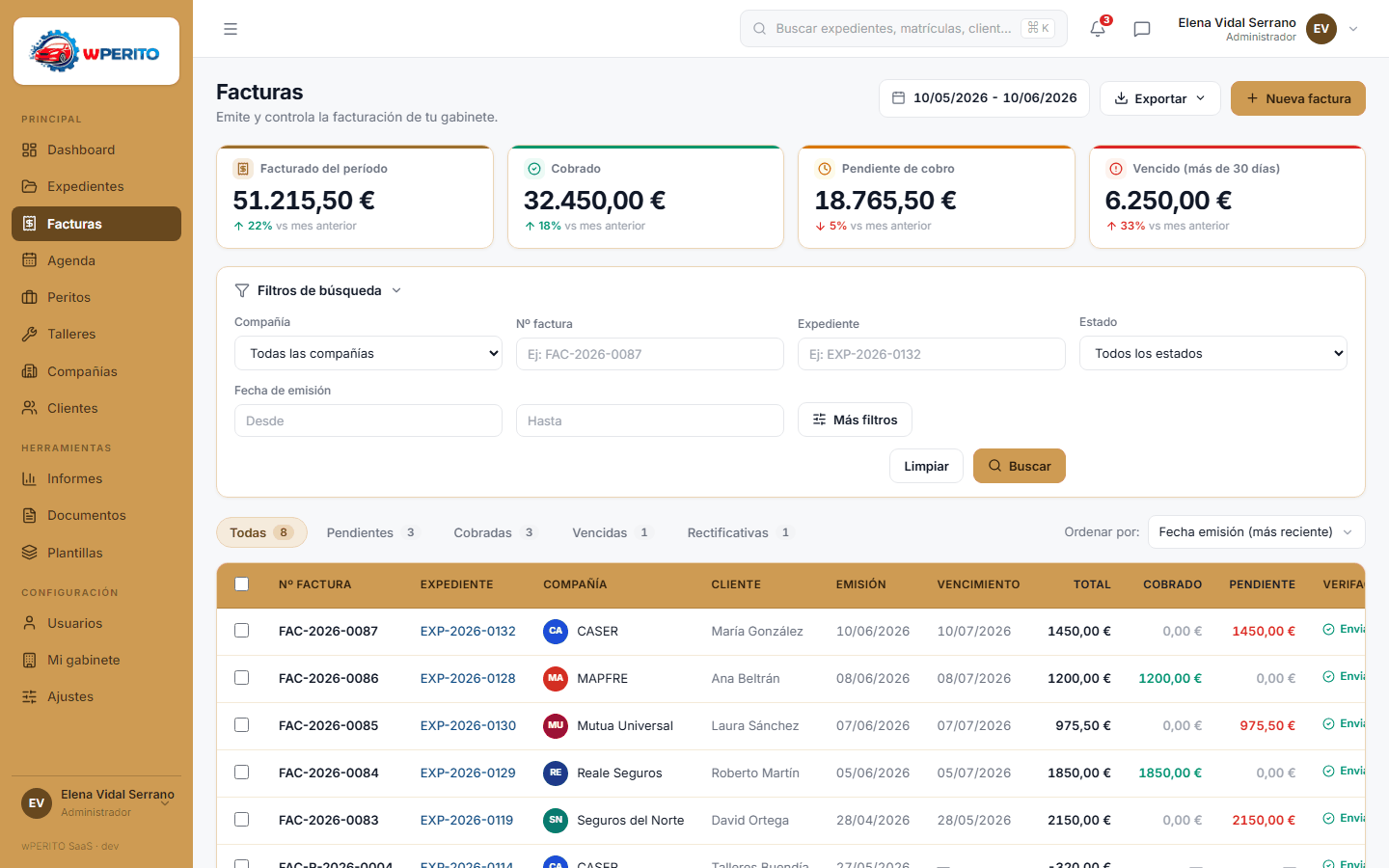Click the Nueva factura button

pyautogui.click(x=1298, y=98)
